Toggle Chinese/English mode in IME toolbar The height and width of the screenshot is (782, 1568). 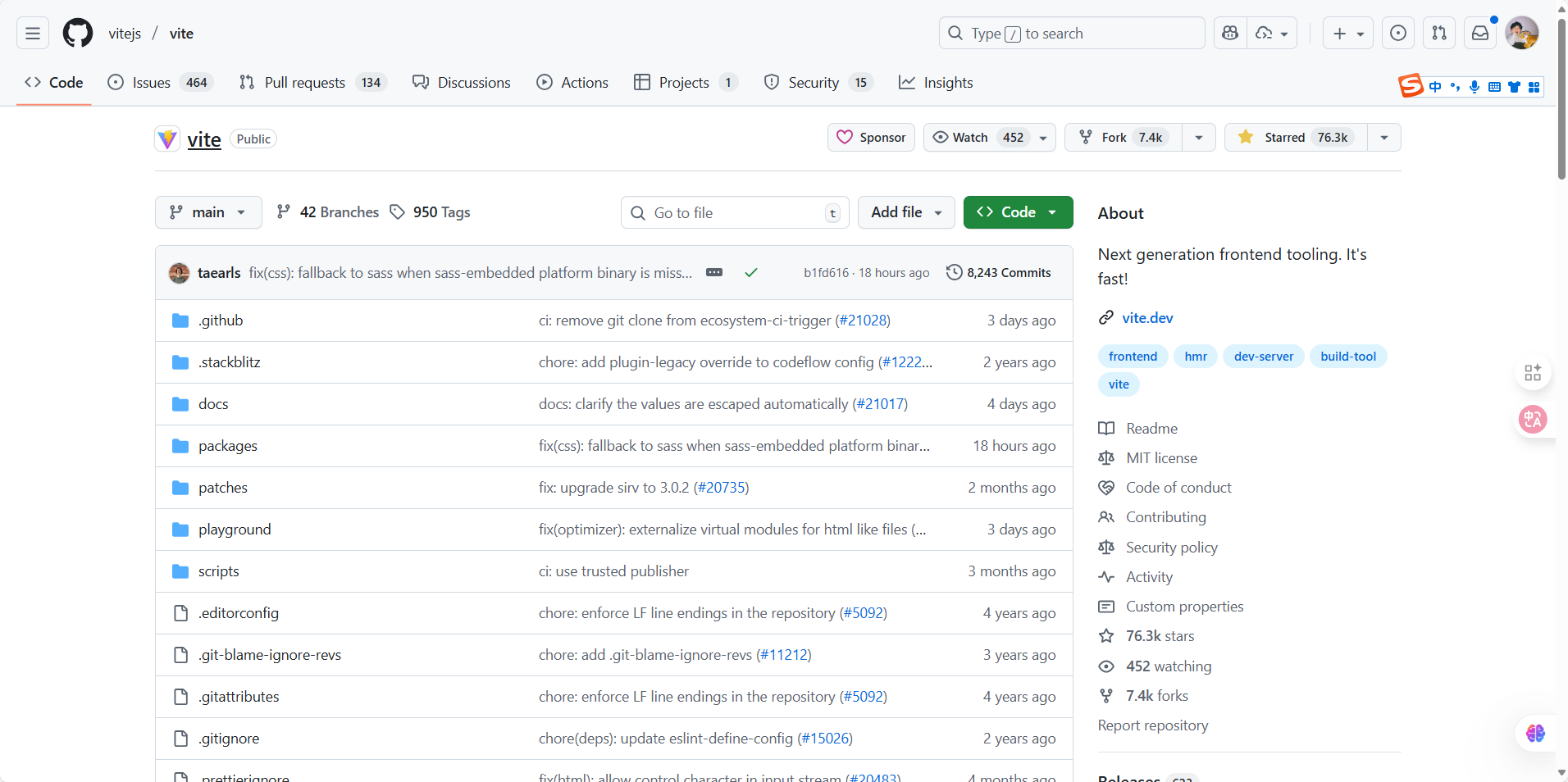[1435, 87]
